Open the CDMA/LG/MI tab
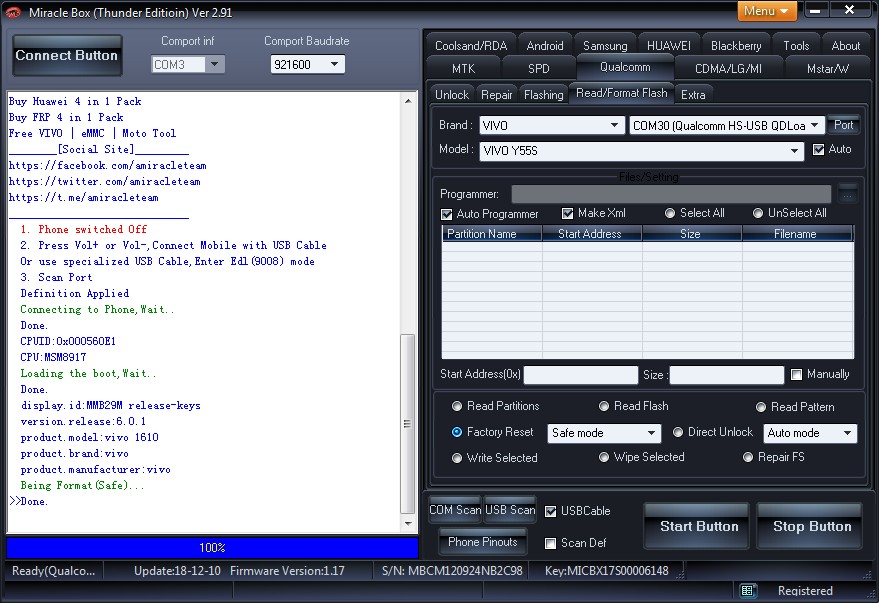879x603 pixels. click(728, 68)
